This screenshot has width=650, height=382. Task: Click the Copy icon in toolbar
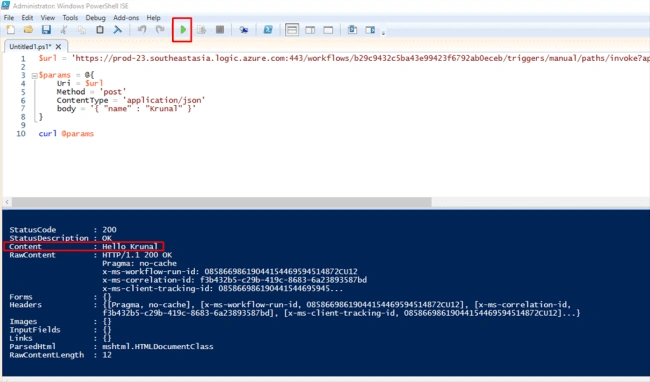82,30
